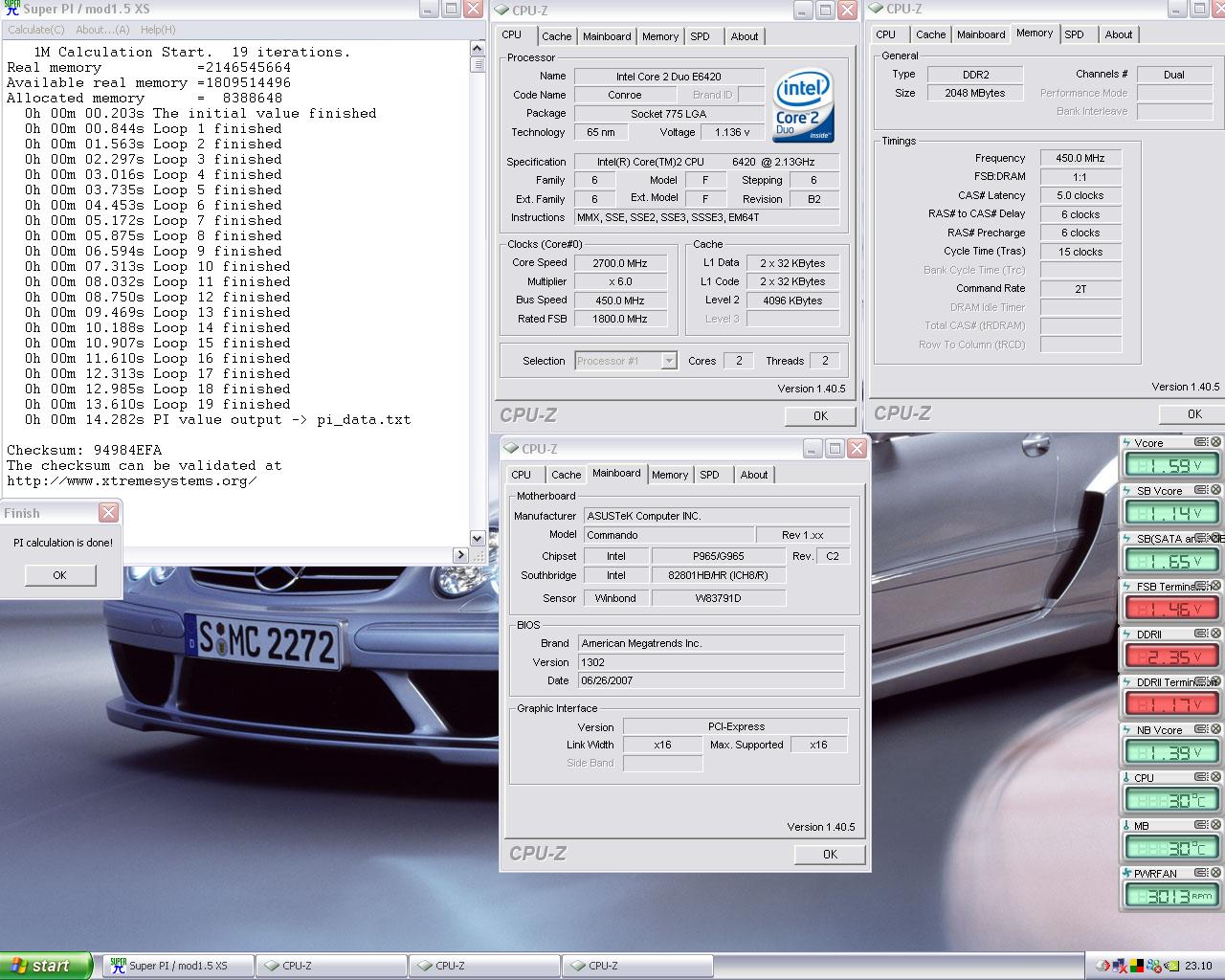The image size is (1225, 980).
Task: Click the Core Speed 2700.0 MHz field
Action: 620,263
